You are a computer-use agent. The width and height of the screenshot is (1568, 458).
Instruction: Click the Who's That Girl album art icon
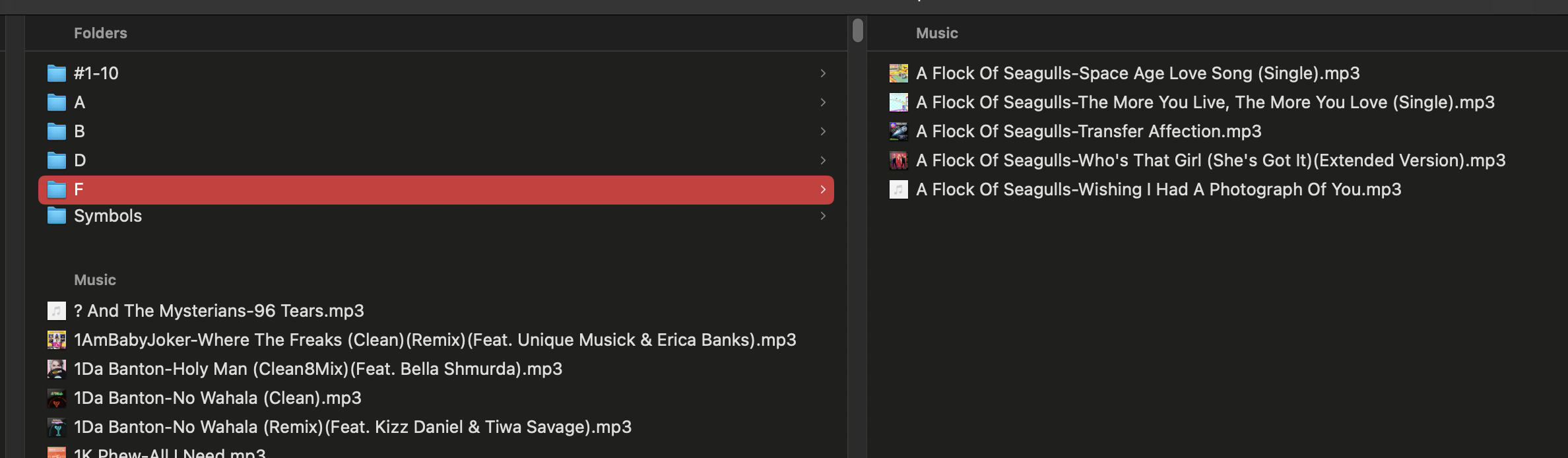pyautogui.click(x=898, y=160)
